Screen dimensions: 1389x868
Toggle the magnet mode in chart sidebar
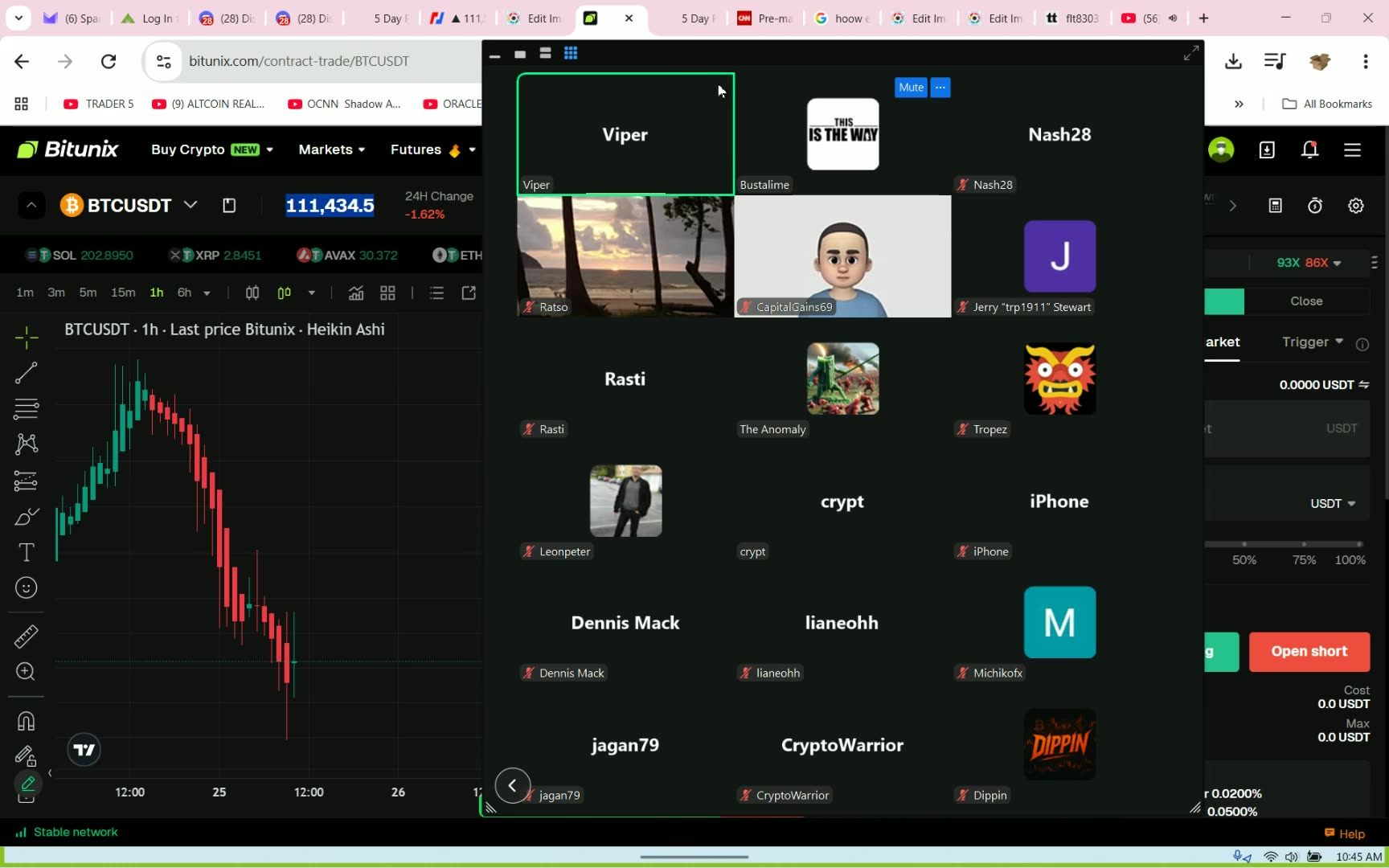[x=27, y=721]
